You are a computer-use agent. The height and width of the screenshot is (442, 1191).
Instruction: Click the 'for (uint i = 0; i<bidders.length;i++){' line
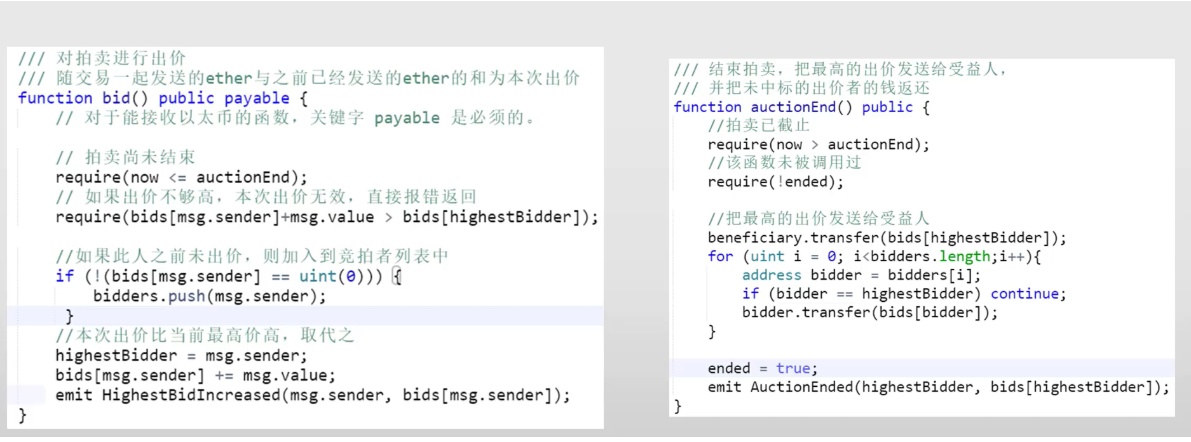pos(874,256)
